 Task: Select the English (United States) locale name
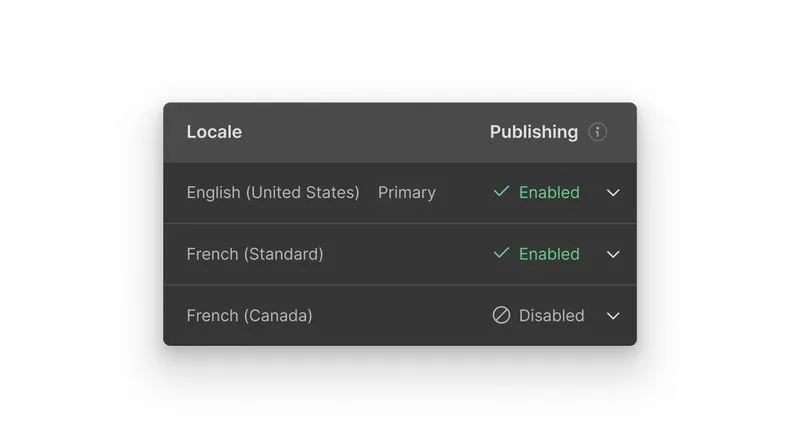click(x=273, y=193)
